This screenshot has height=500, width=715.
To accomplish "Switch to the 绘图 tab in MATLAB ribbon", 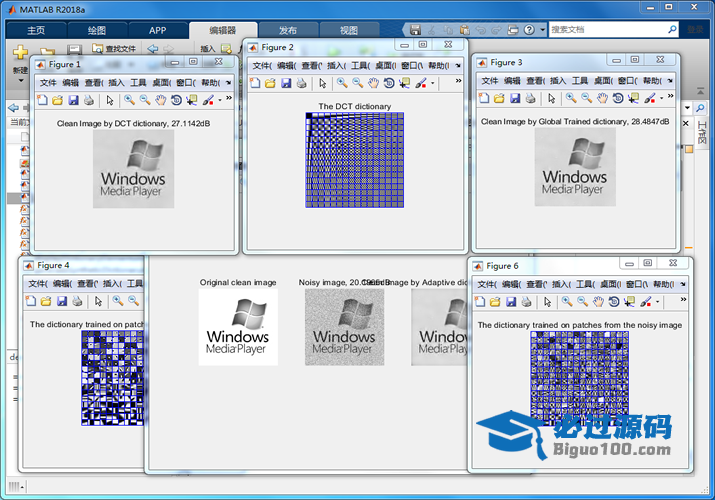I will coord(97,31).
